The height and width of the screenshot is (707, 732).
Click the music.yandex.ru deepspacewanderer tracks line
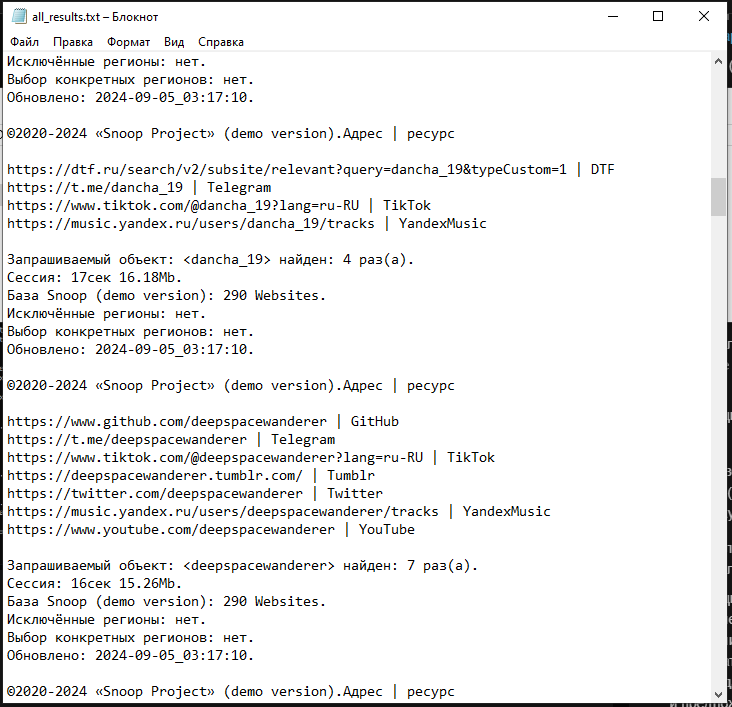pyautogui.click(x=279, y=511)
